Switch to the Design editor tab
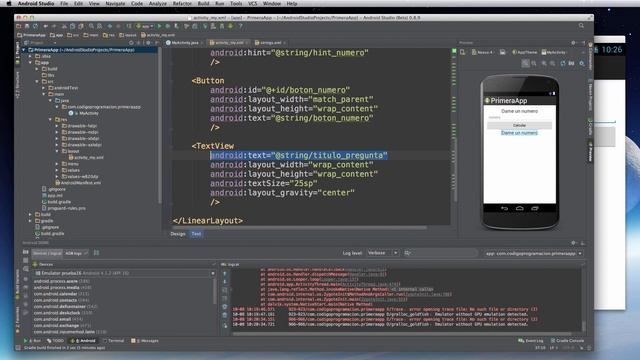The height and width of the screenshot is (360, 640). pyautogui.click(x=178, y=234)
